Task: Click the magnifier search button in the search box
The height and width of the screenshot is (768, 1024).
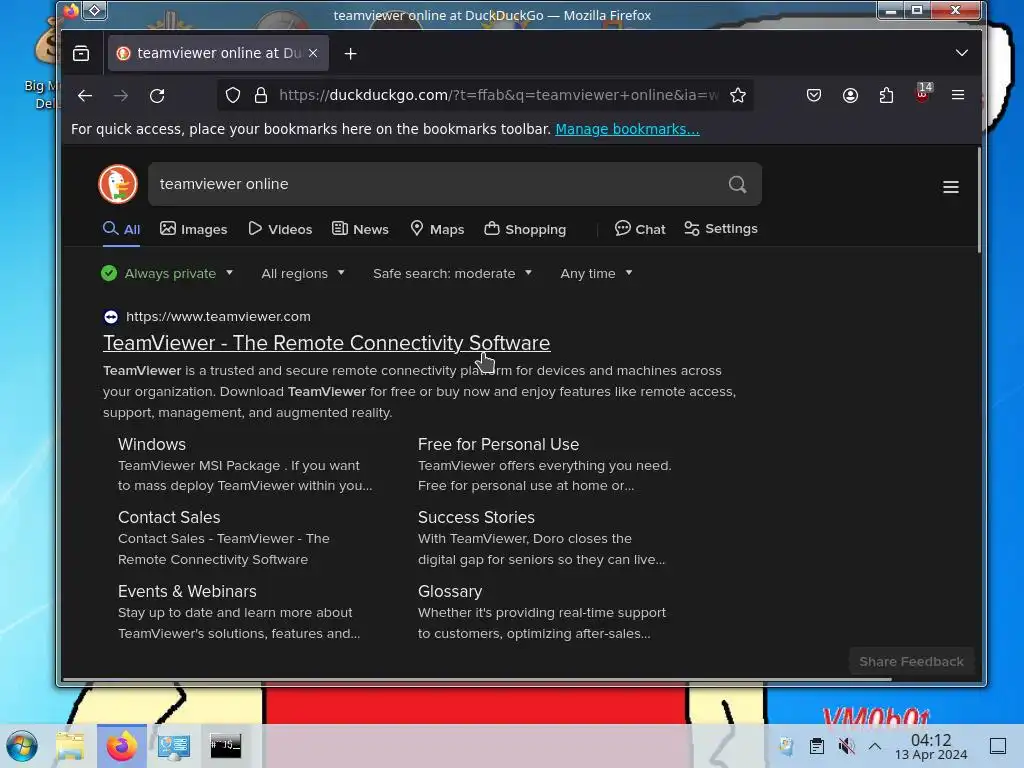Action: [x=737, y=184]
